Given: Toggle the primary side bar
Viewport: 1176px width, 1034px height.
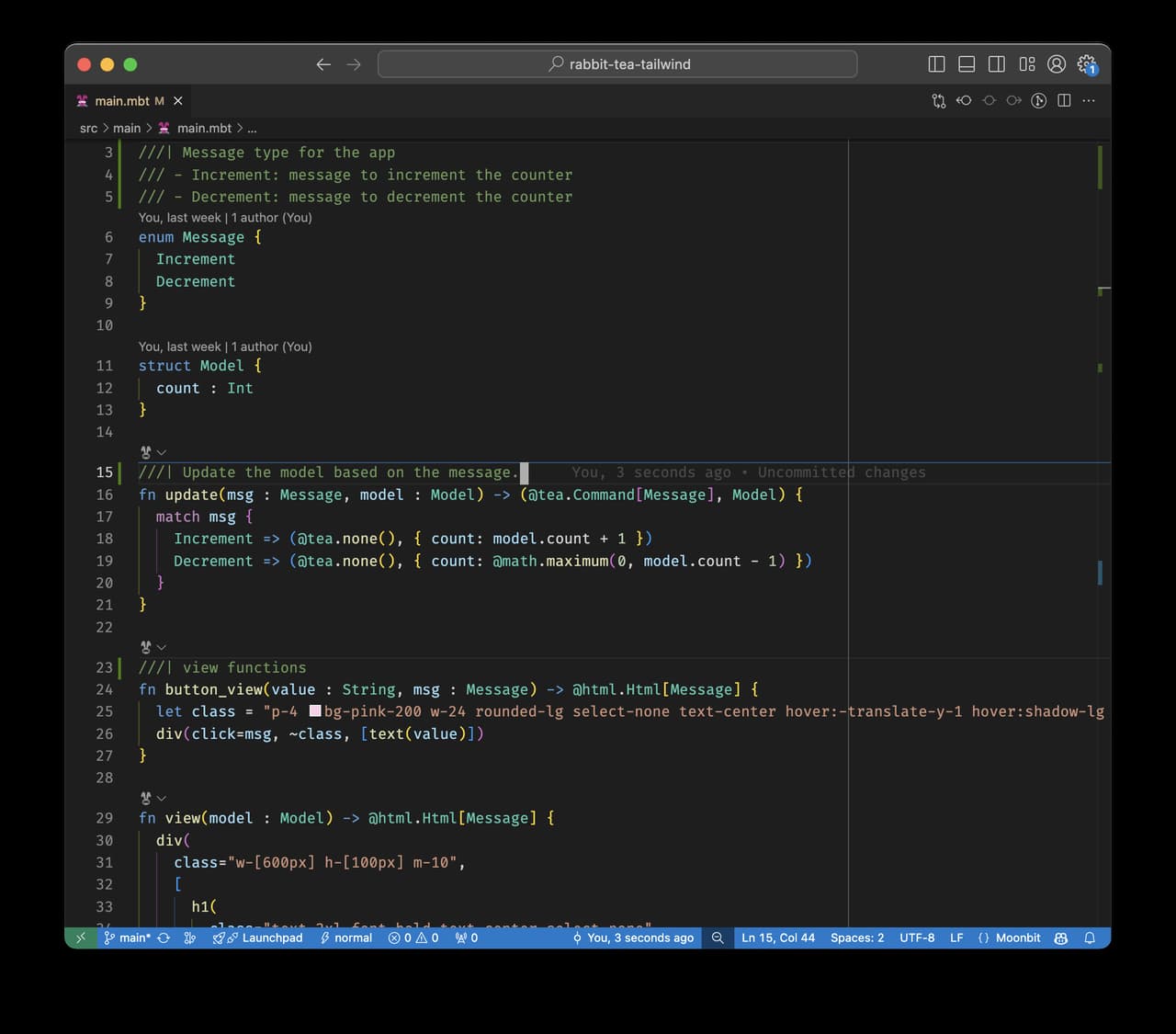Looking at the screenshot, I should coord(936,64).
